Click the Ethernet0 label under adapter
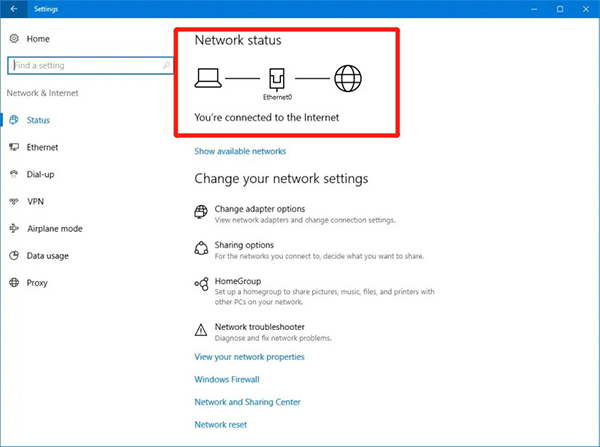Viewport: 600px width, 447px height. click(277, 97)
